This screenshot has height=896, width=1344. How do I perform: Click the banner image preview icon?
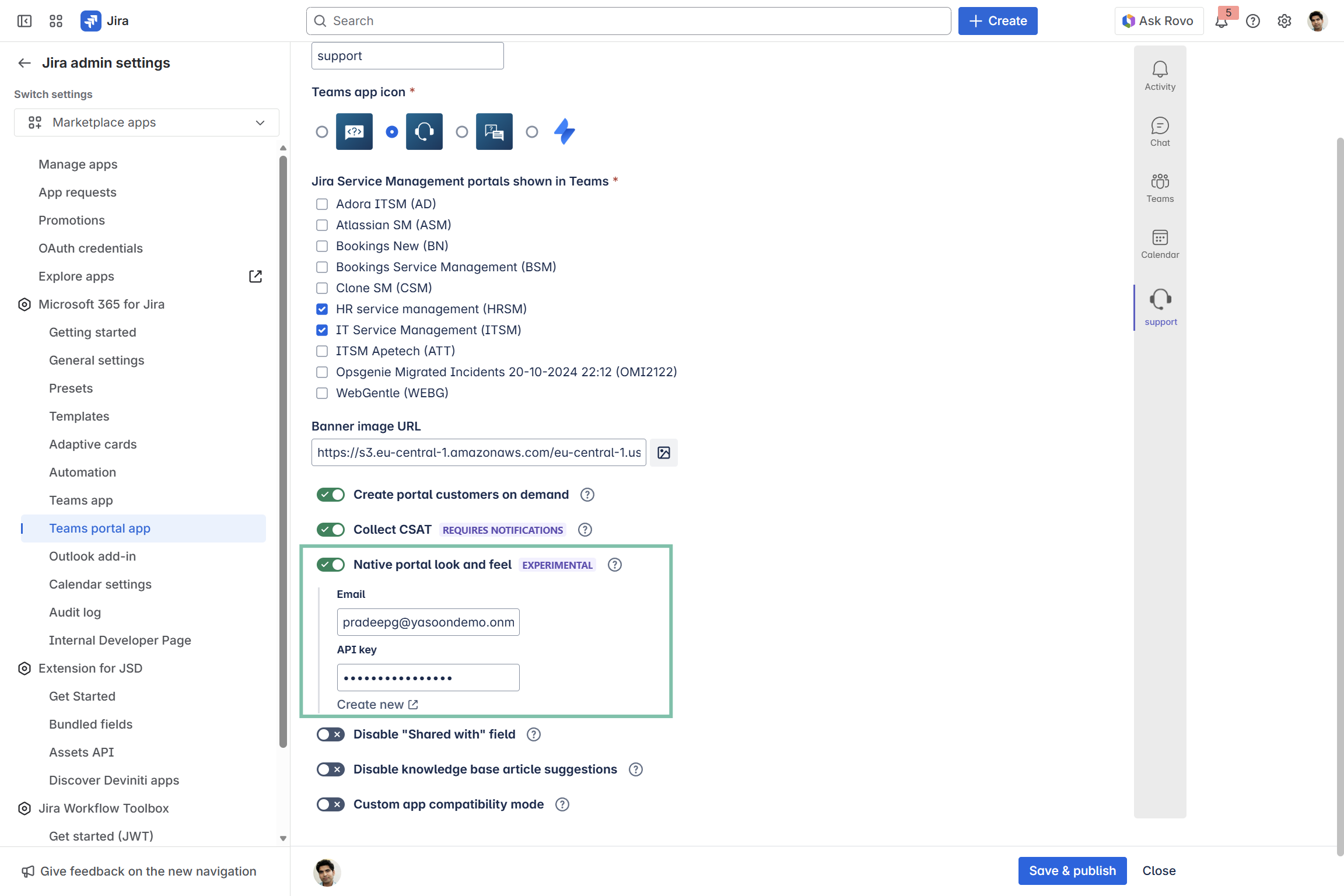click(x=664, y=453)
